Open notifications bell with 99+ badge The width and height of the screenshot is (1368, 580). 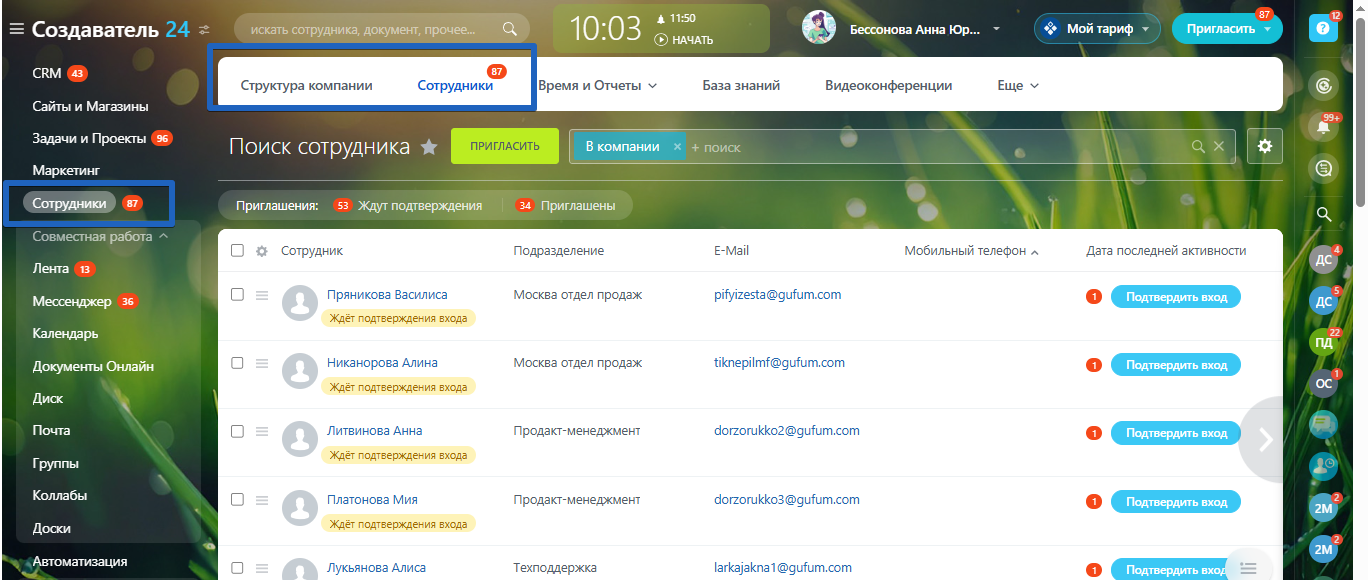click(x=1324, y=127)
